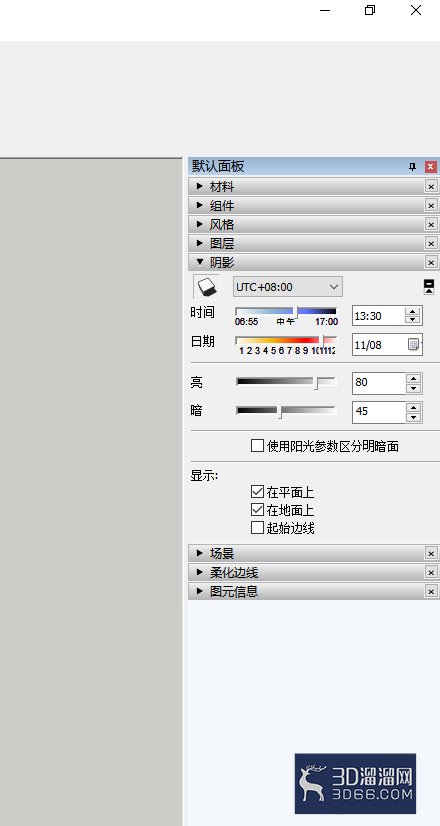
Task: Decrease 亮 value with the down arrow
Action: coord(414,388)
